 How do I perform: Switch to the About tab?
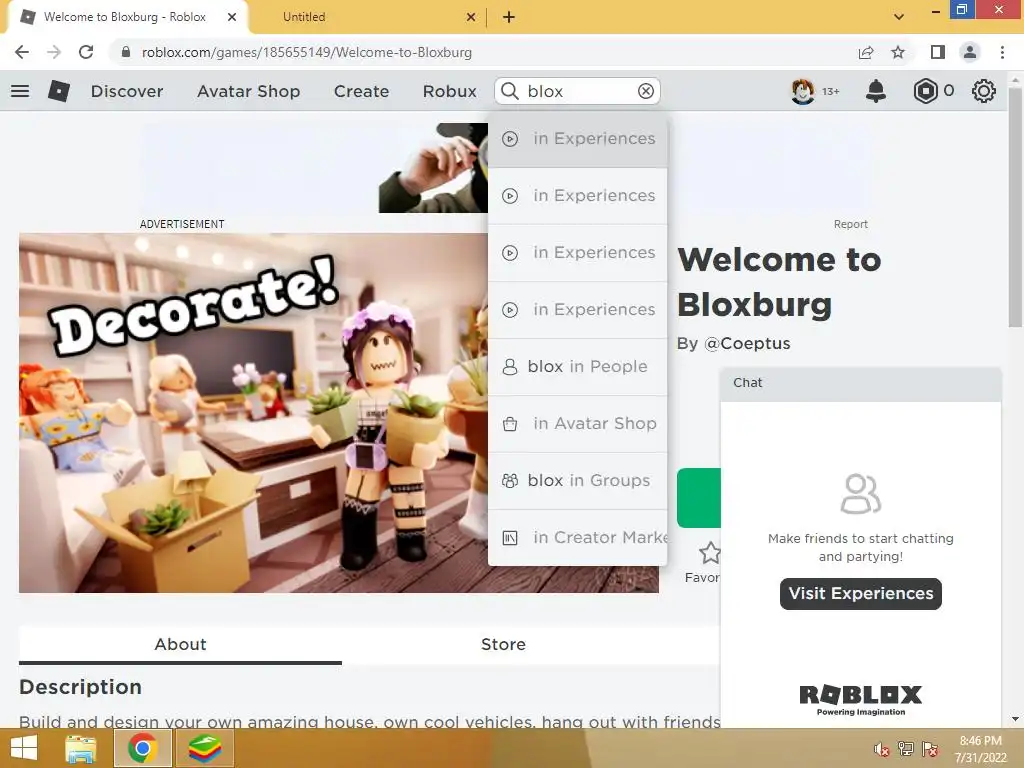(180, 645)
